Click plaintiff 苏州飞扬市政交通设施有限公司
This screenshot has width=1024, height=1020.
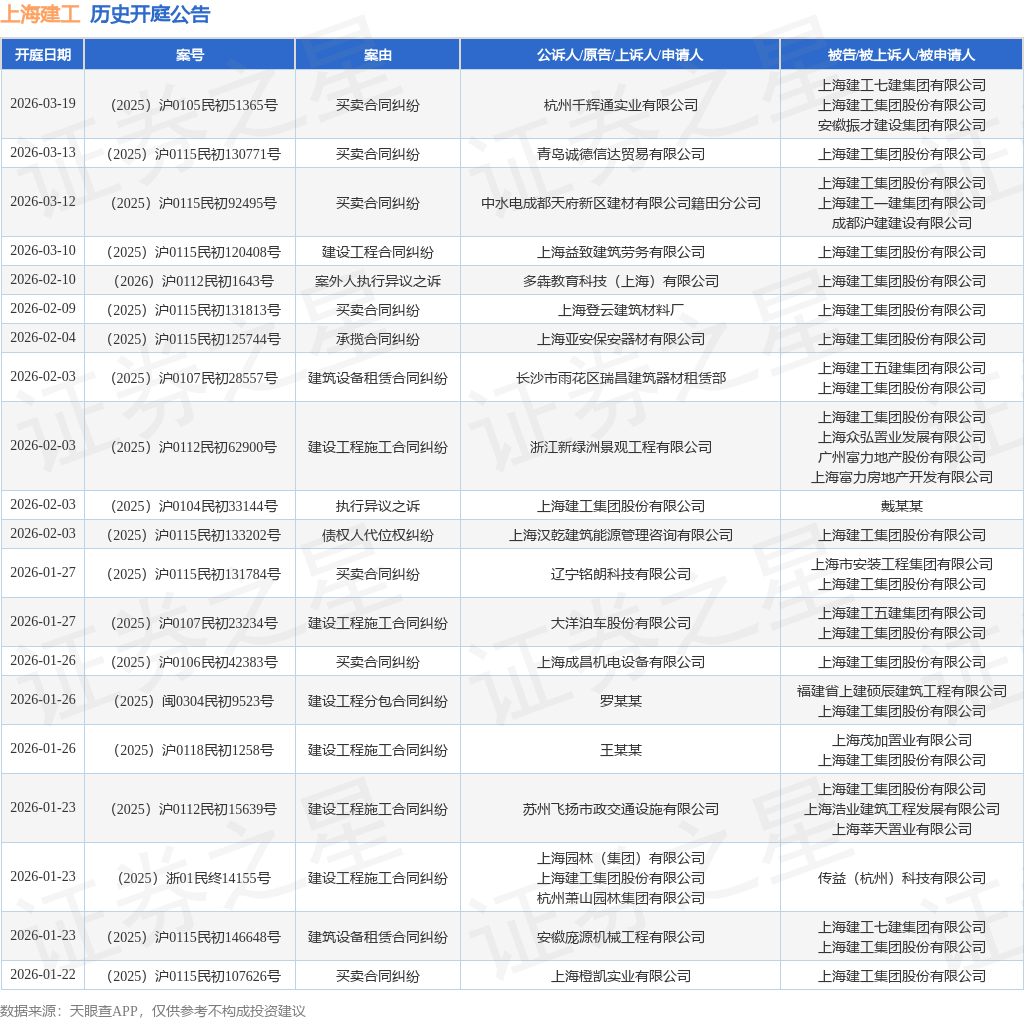(621, 808)
